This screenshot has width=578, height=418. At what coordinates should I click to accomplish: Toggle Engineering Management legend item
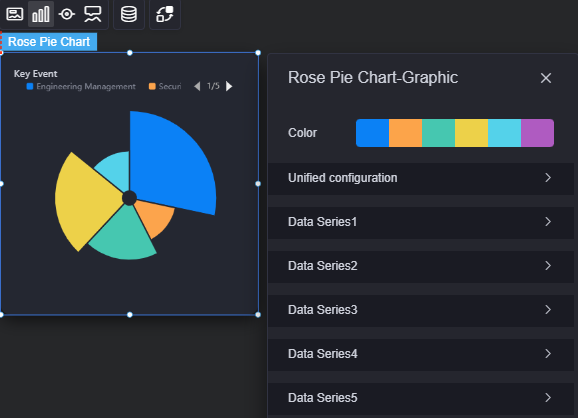tap(81, 86)
